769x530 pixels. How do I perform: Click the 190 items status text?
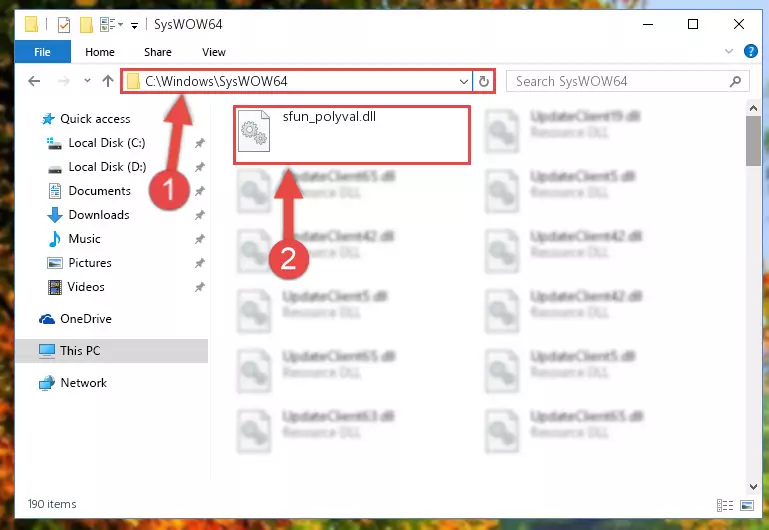[x=52, y=504]
